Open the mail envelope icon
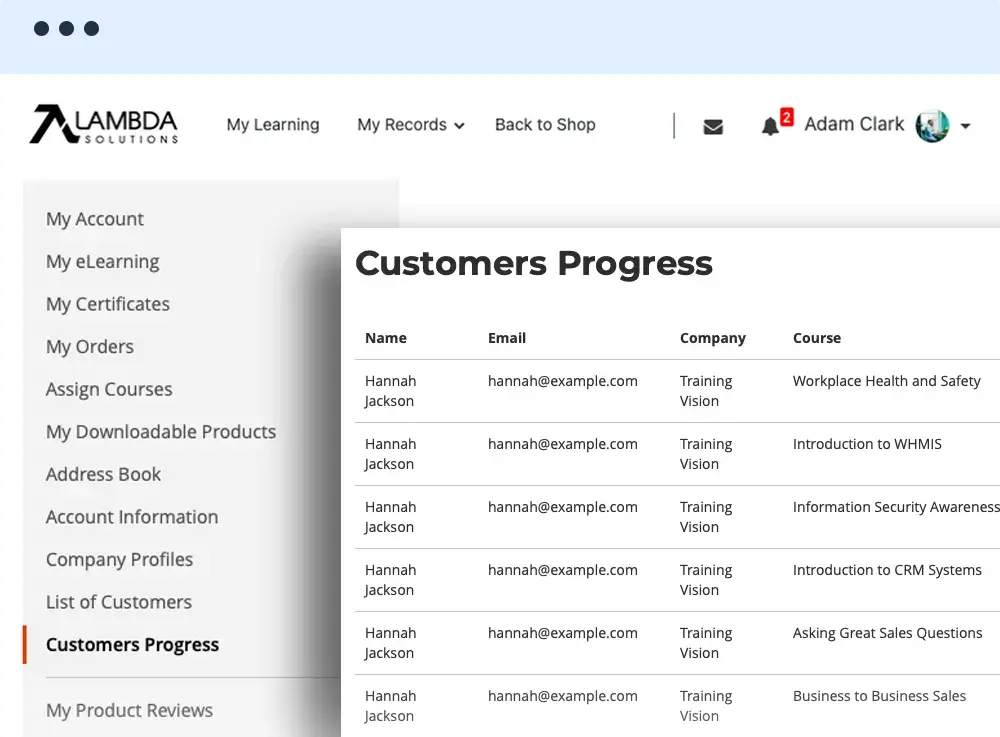Image resolution: width=1000 pixels, height=737 pixels. point(713,127)
